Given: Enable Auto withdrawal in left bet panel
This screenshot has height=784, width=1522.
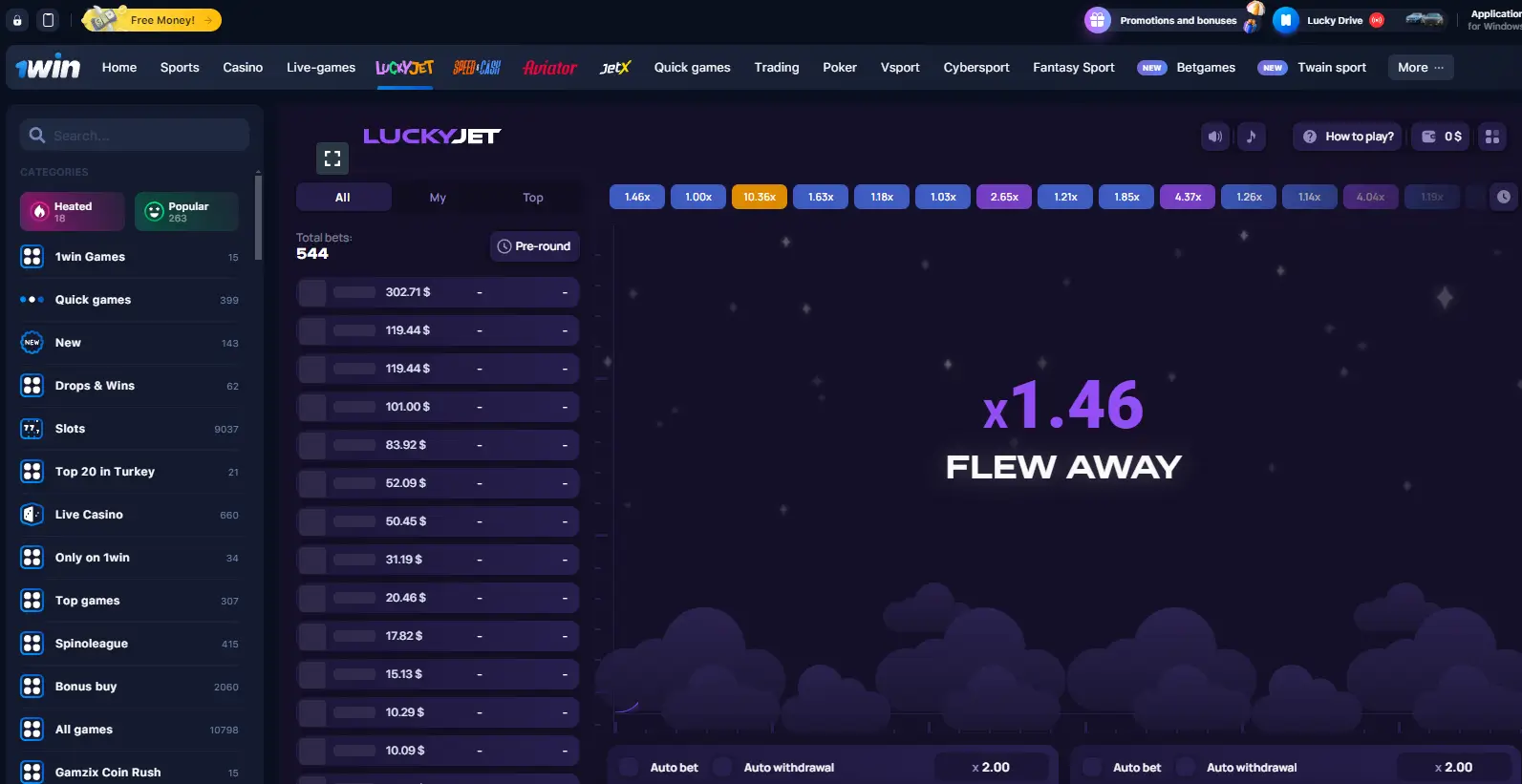Looking at the screenshot, I should pos(722,767).
